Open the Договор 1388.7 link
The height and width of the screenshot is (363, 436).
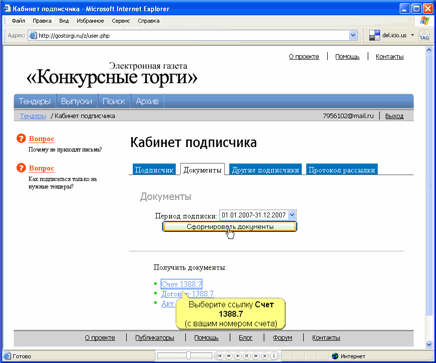187,294
